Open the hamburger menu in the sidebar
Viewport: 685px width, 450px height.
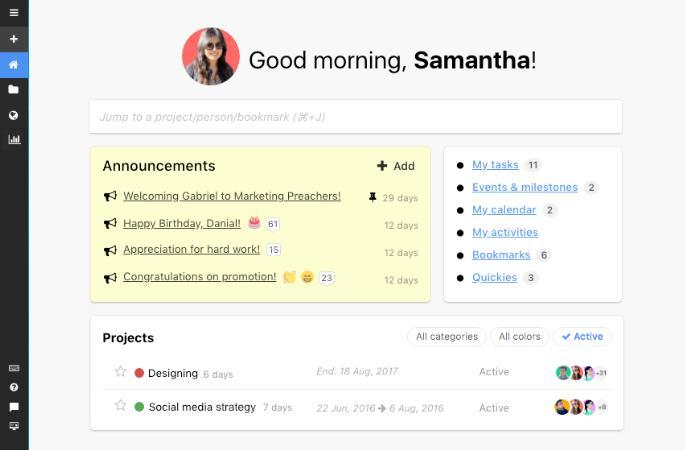(14, 13)
